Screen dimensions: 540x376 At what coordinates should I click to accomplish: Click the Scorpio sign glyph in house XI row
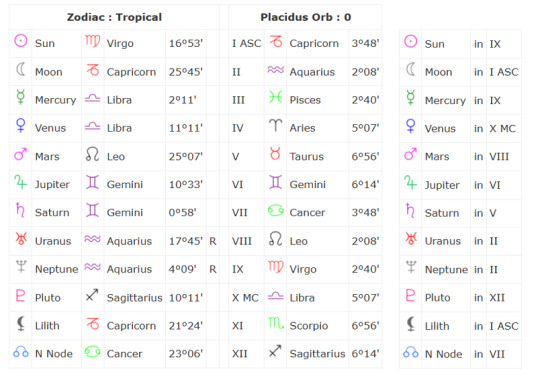276,323
